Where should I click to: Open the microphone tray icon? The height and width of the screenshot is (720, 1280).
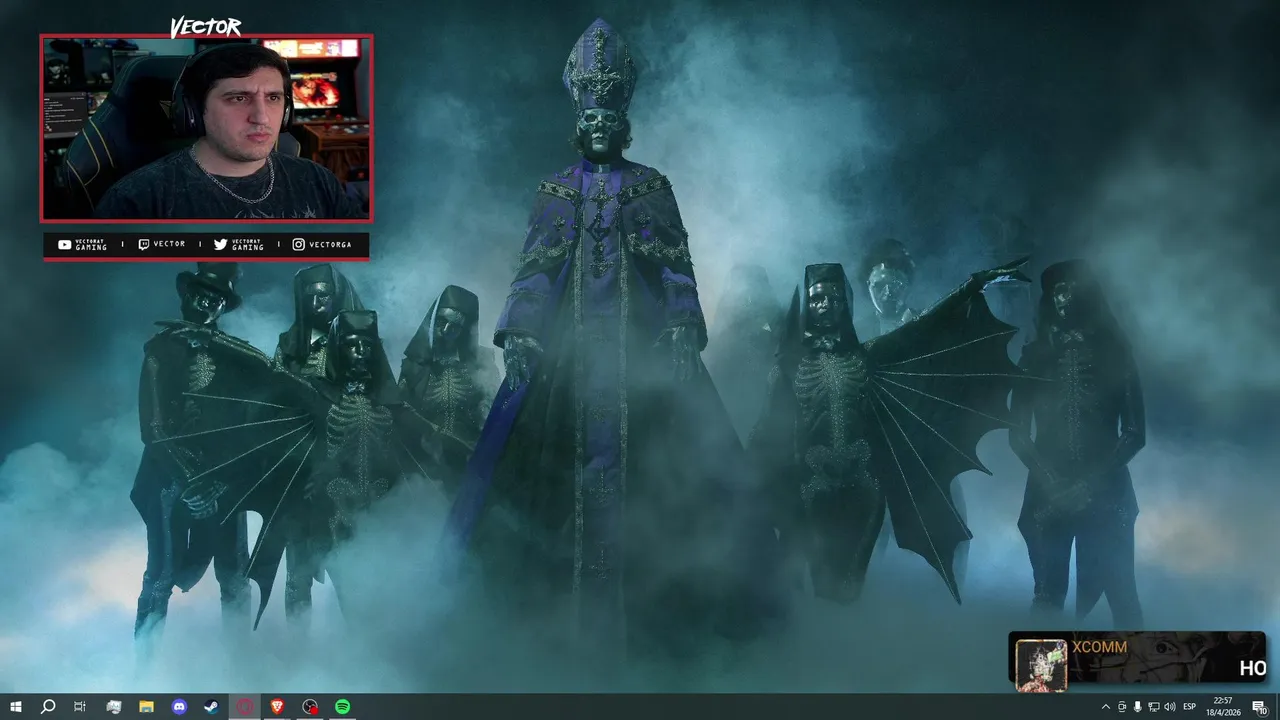click(x=1138, y=707)
